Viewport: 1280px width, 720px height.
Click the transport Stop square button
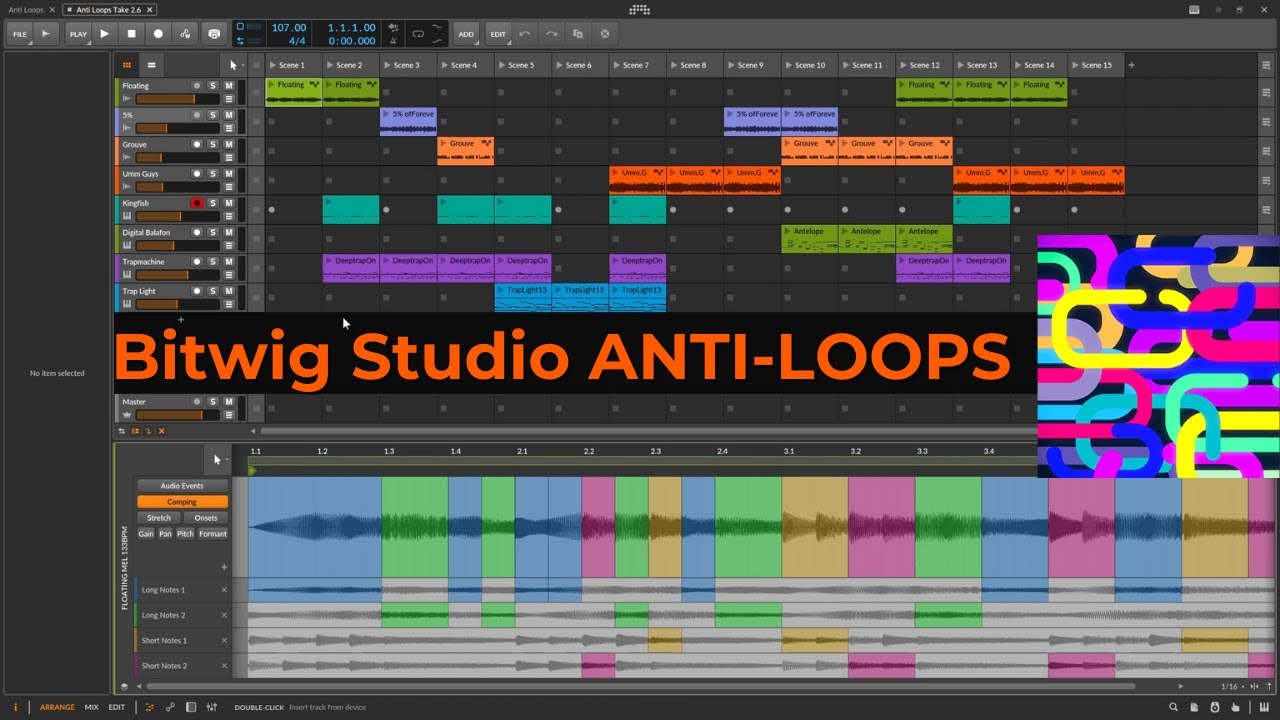(x=131, y=34)
